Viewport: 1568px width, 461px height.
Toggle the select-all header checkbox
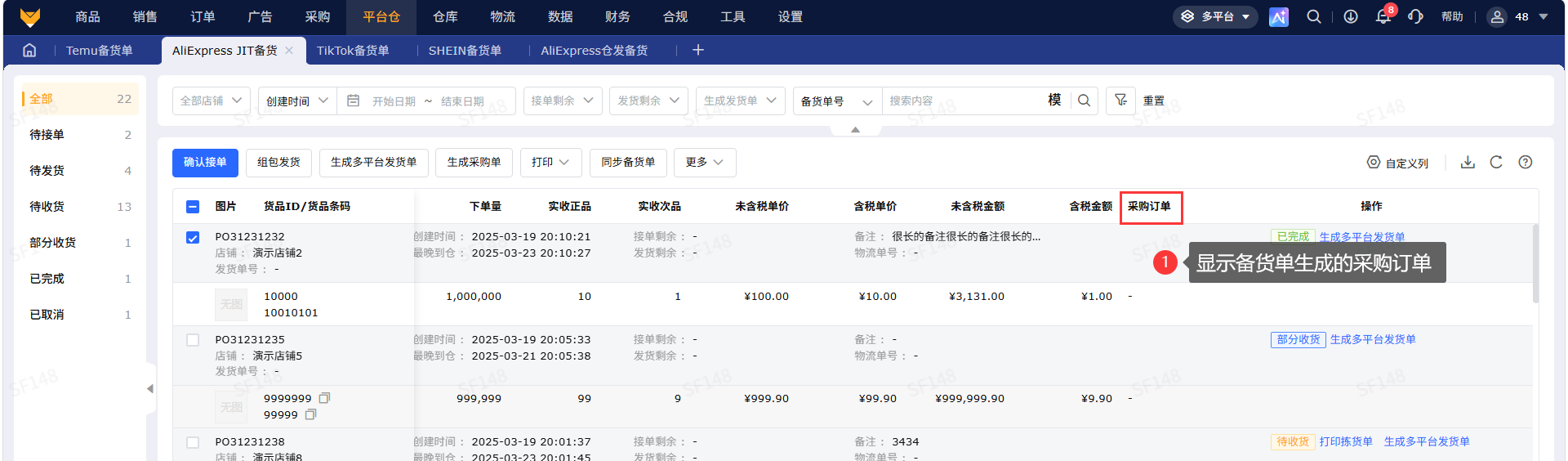coord(193,207)
